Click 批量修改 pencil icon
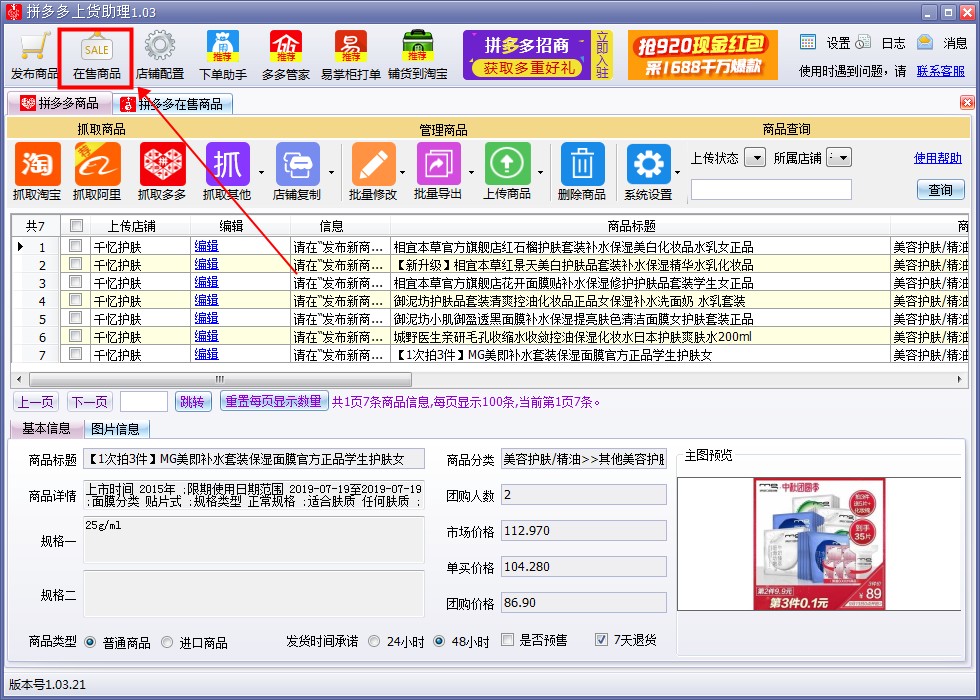 pos(373,171)
